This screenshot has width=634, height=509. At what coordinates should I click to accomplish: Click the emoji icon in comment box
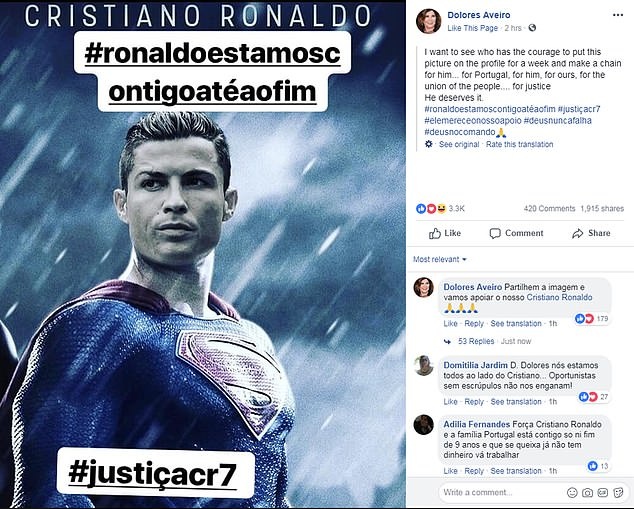point(572,493)
